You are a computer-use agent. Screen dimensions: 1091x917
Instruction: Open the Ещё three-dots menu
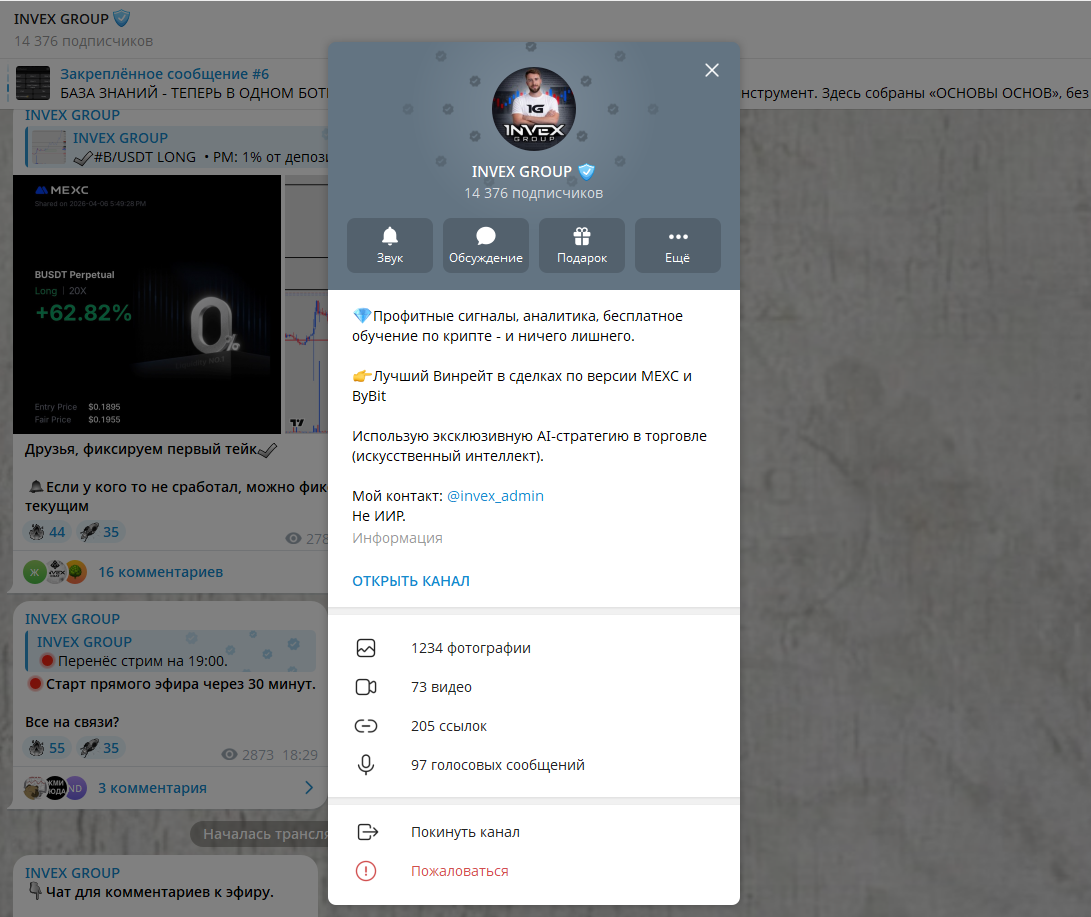(678, 246)
